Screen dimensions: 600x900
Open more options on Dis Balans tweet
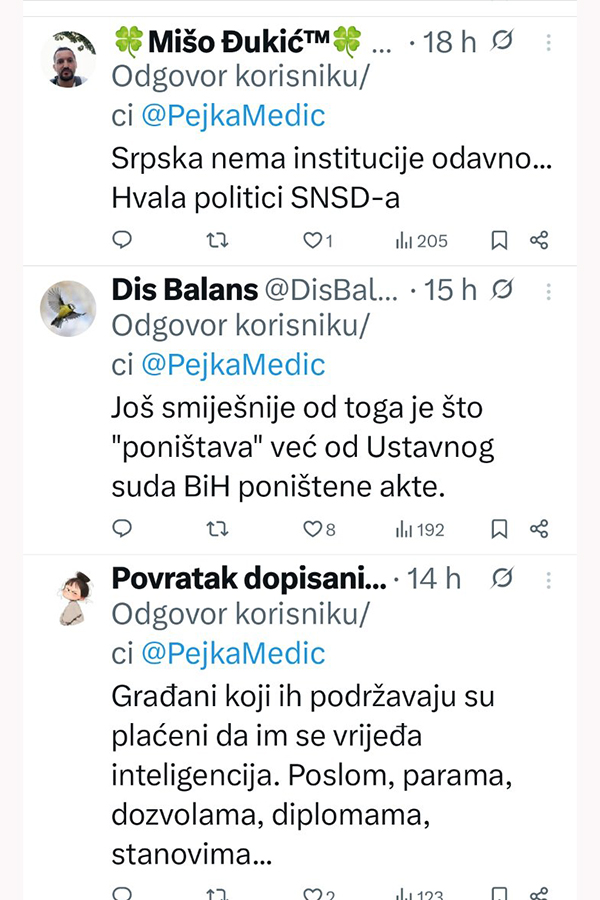(x=548, y=290)
